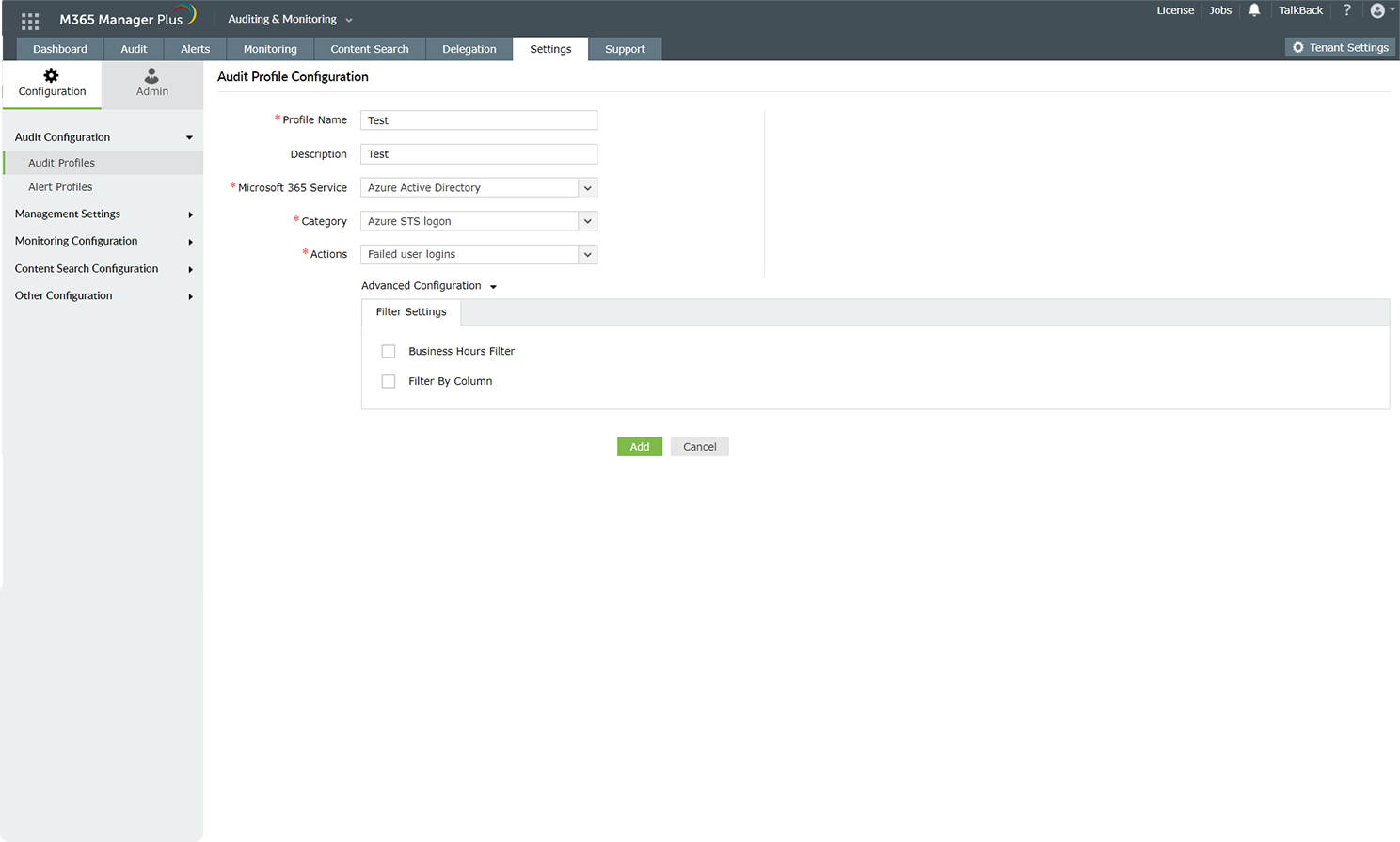Click the Profile Name input field
Viewport: 1400px width, 842px height.
(x=479, y=120)
